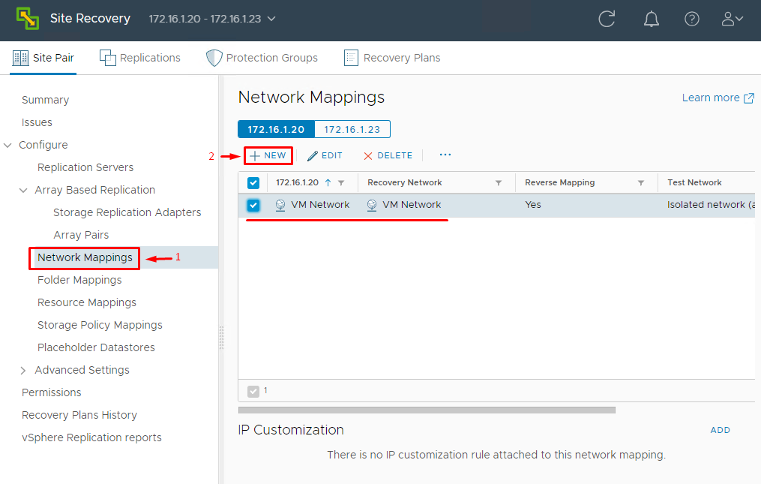Click the Recovery Network column header
The height and width of the screenshot is (484, 761).
(x=405, y=183)
